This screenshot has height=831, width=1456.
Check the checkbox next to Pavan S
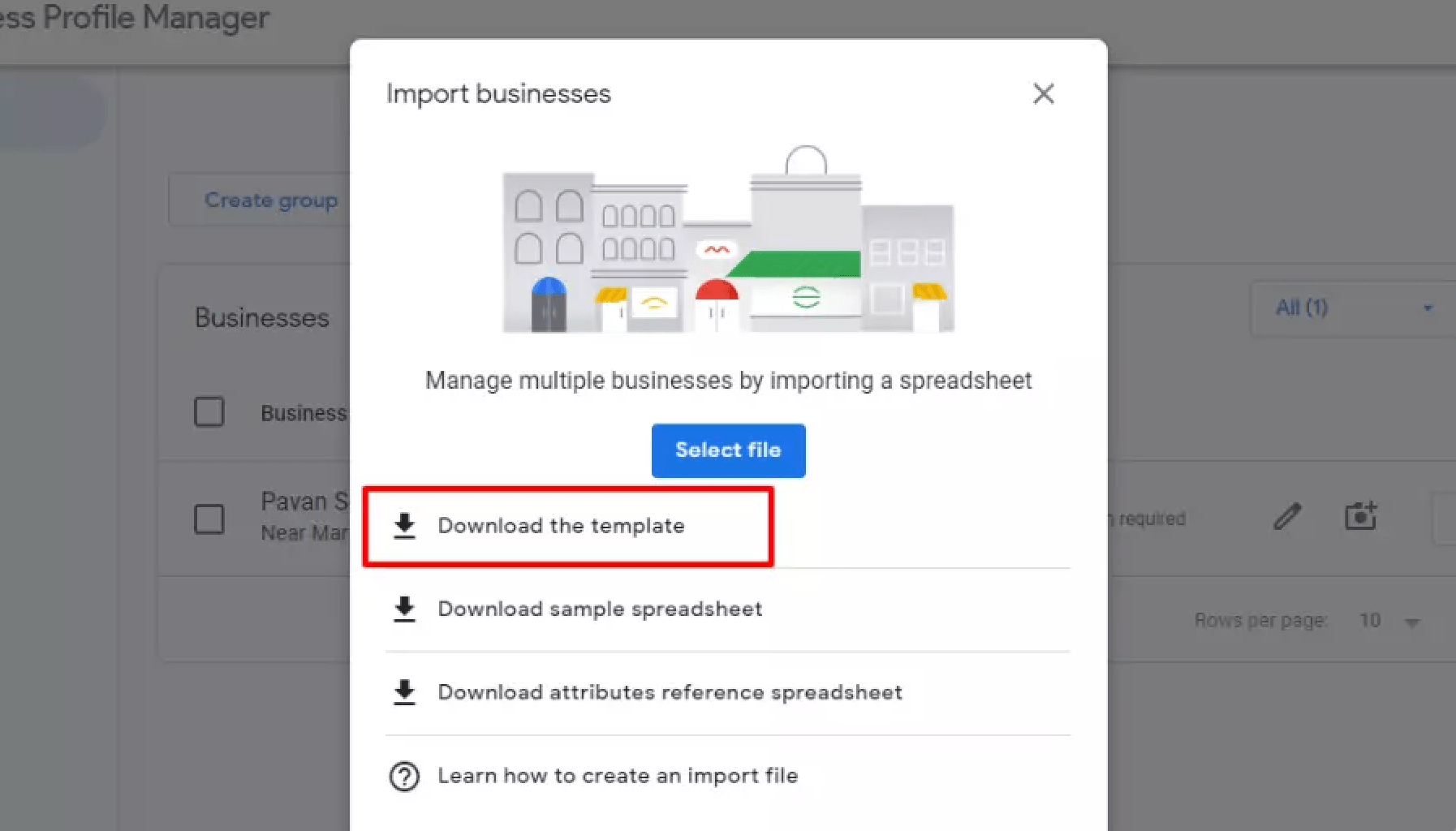click(x=209, y=518)
